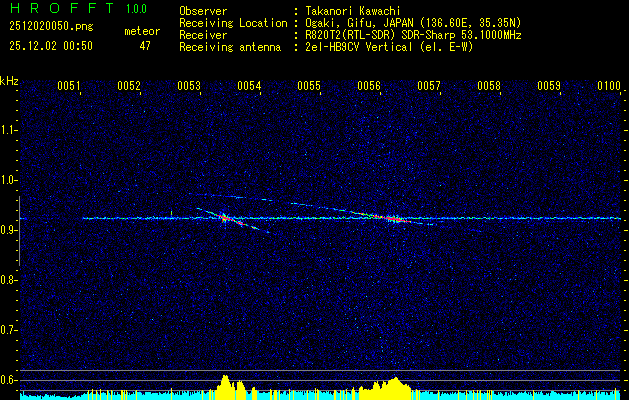Image resolution: width=629 pixels, height=400 pixels.
Task: Click the 0100 time marker
Action: 609,86
